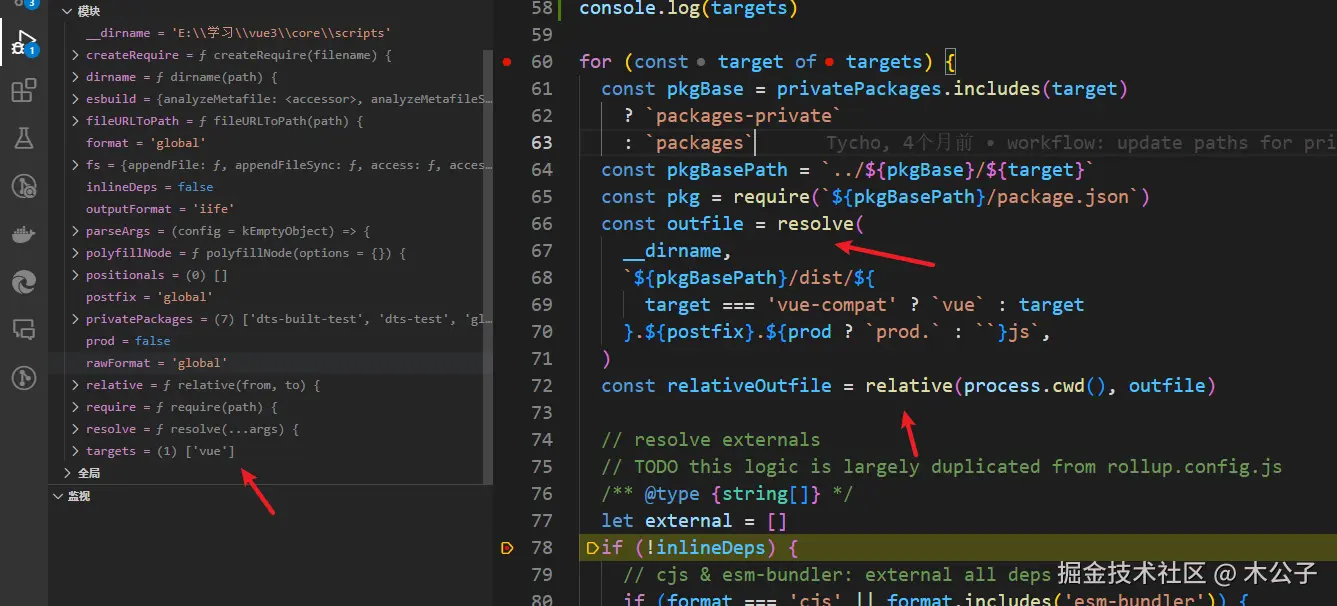Click line number 63 in the gutter
This screenshot has width=1337, height=606.
click(x=541, y=143)
